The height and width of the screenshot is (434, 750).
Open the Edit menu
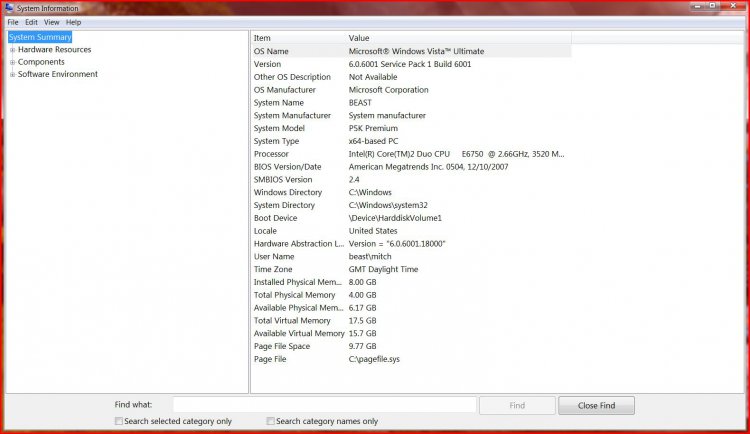[x=32, y=22]
